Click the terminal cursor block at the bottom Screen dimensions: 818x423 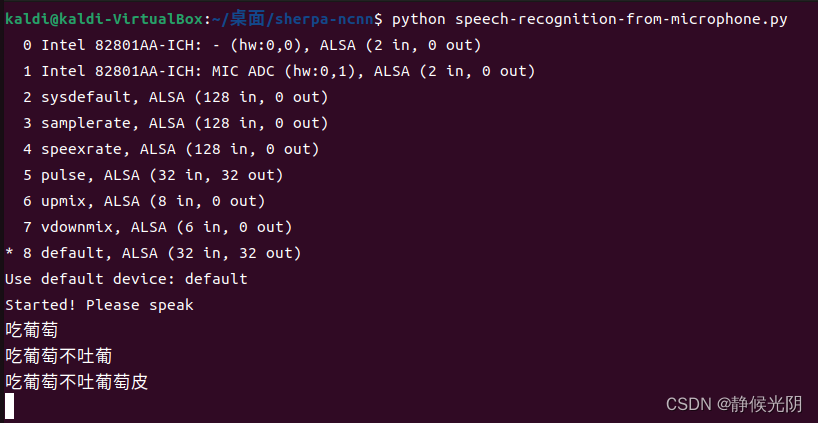[x=10, y=407]
